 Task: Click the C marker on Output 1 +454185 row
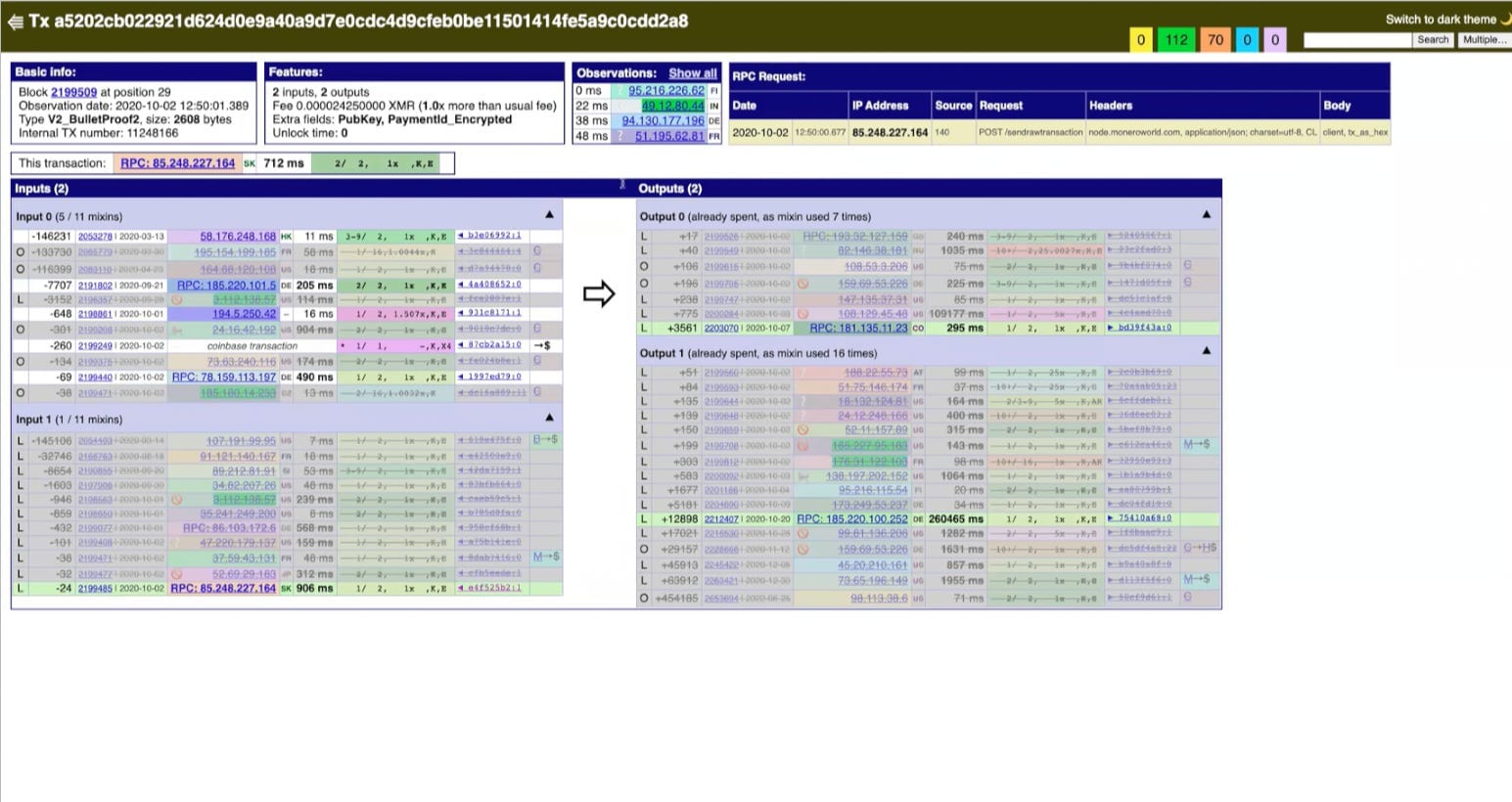(x=1188, y=597)
